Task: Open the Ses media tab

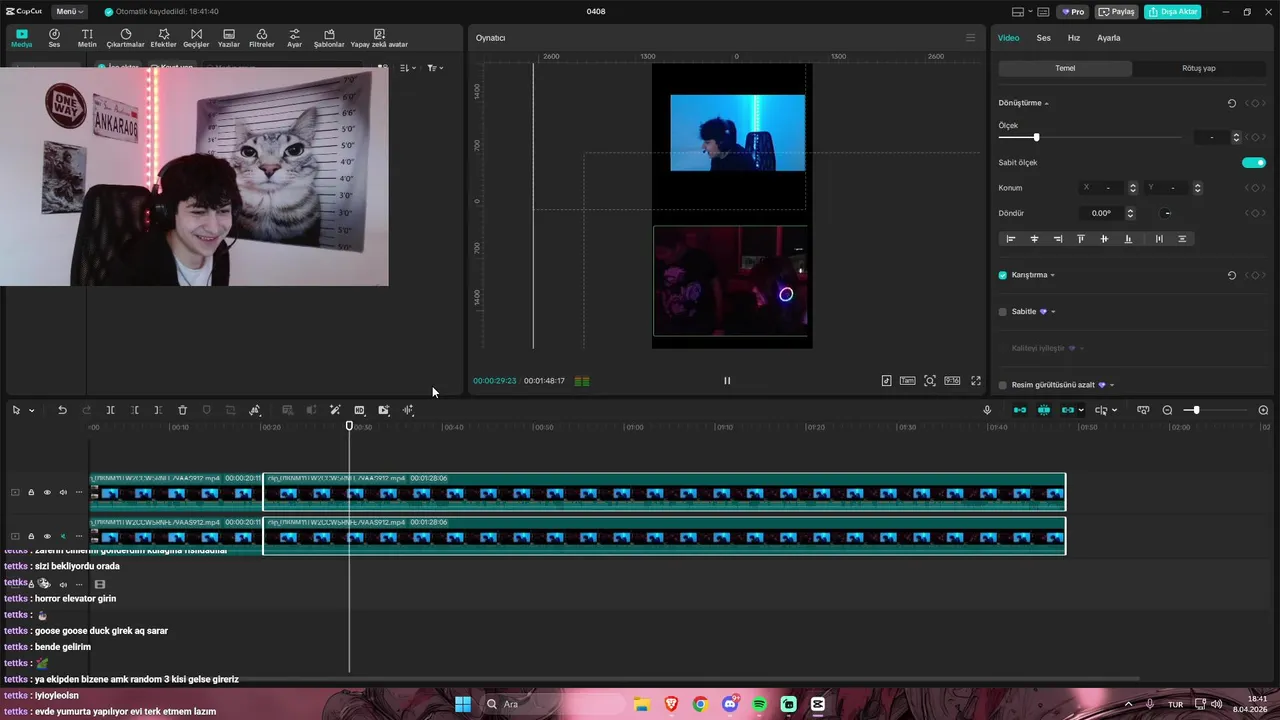Action: (54, 38)
